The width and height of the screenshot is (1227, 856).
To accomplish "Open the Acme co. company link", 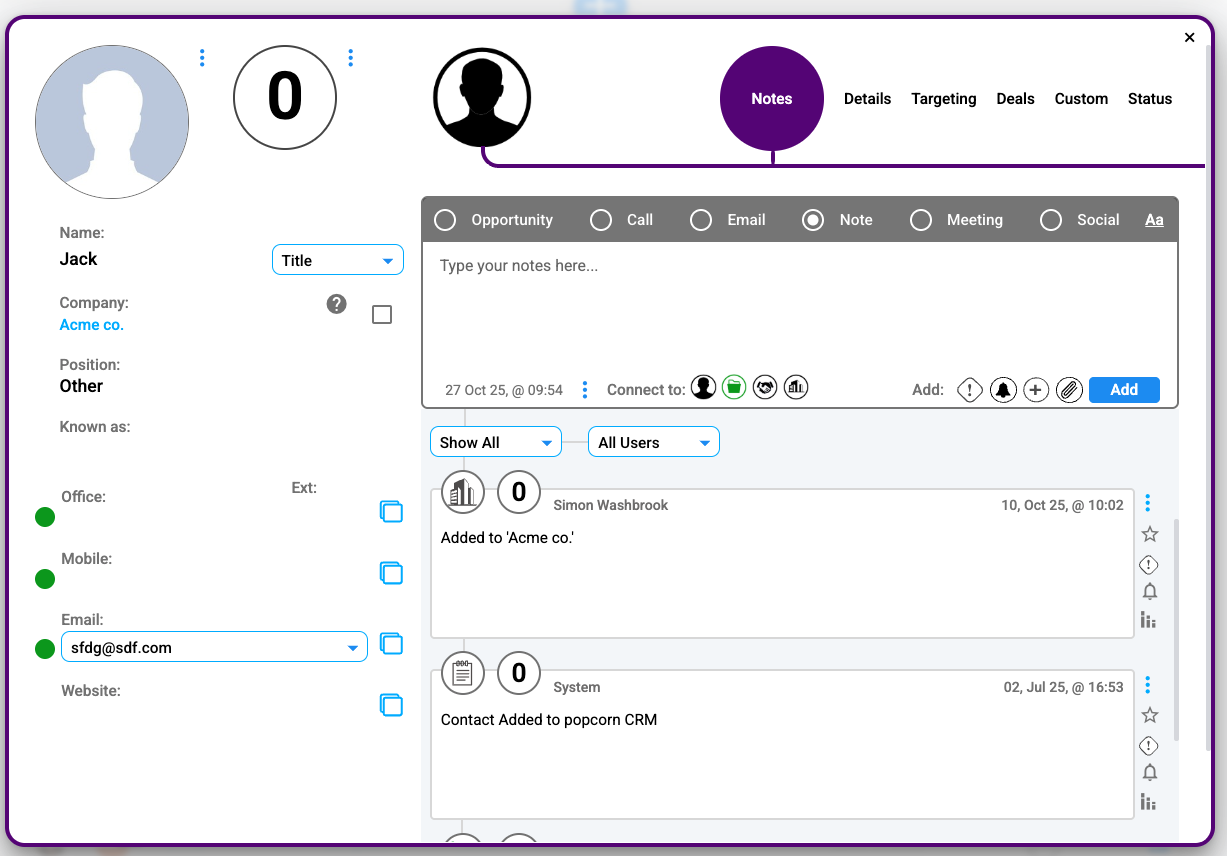I will pos(92,325).
